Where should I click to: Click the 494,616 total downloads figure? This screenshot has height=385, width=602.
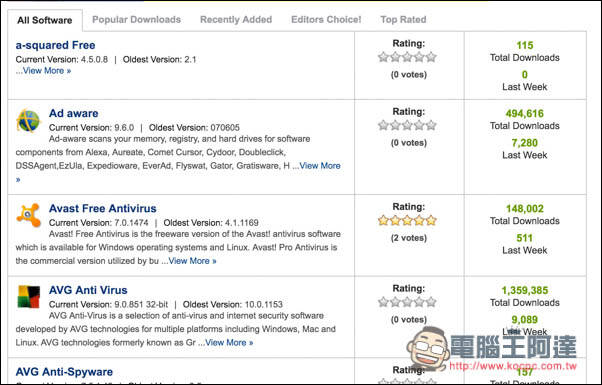point(524,114)
